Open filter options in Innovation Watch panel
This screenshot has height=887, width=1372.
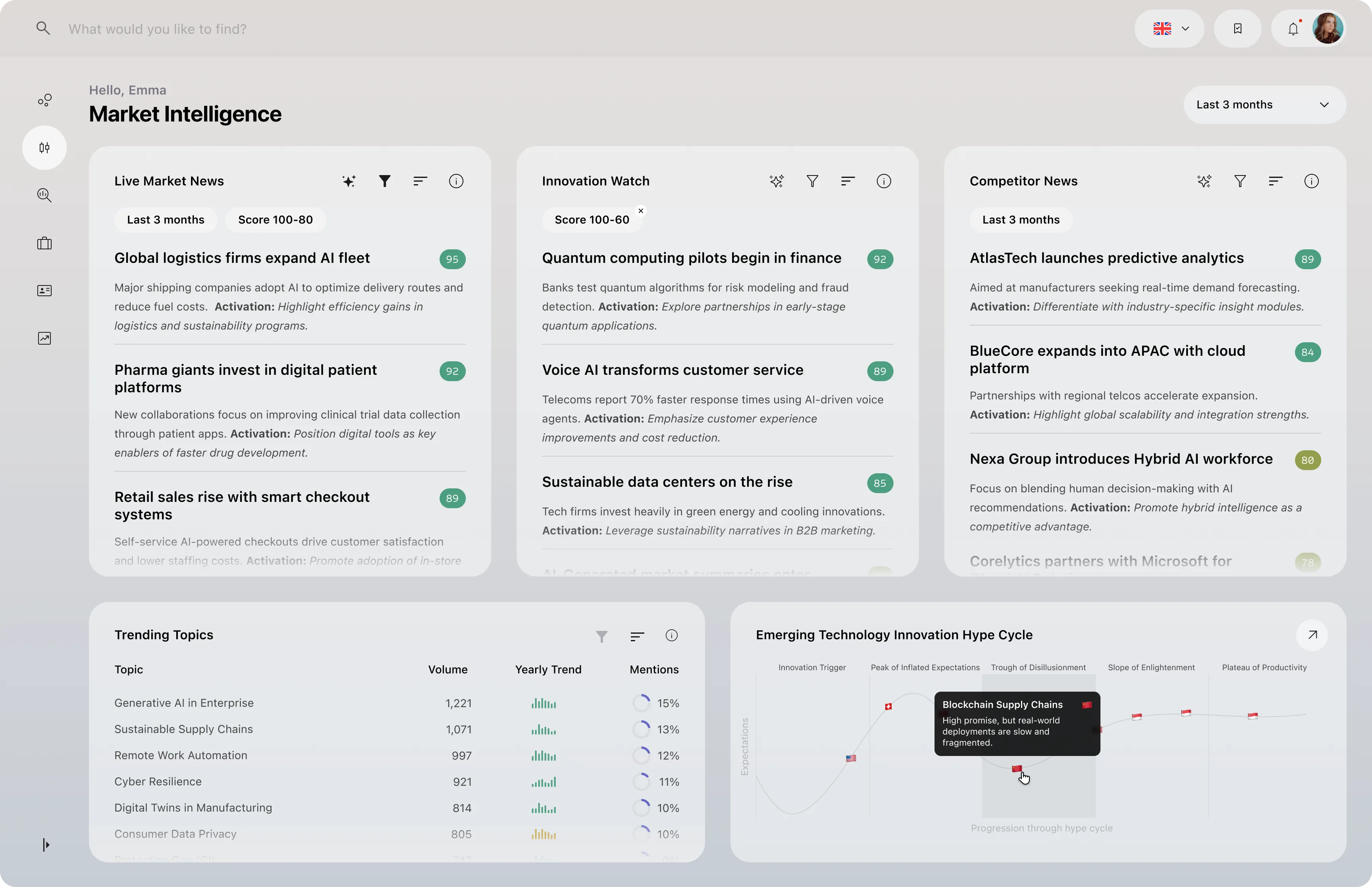(812, 181)
